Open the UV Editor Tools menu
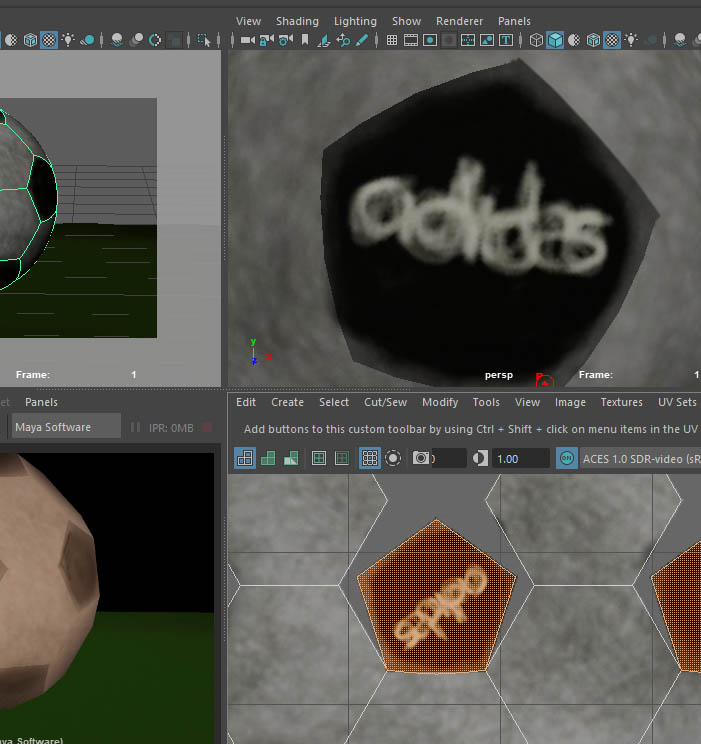701x744 pixels. 486,402
